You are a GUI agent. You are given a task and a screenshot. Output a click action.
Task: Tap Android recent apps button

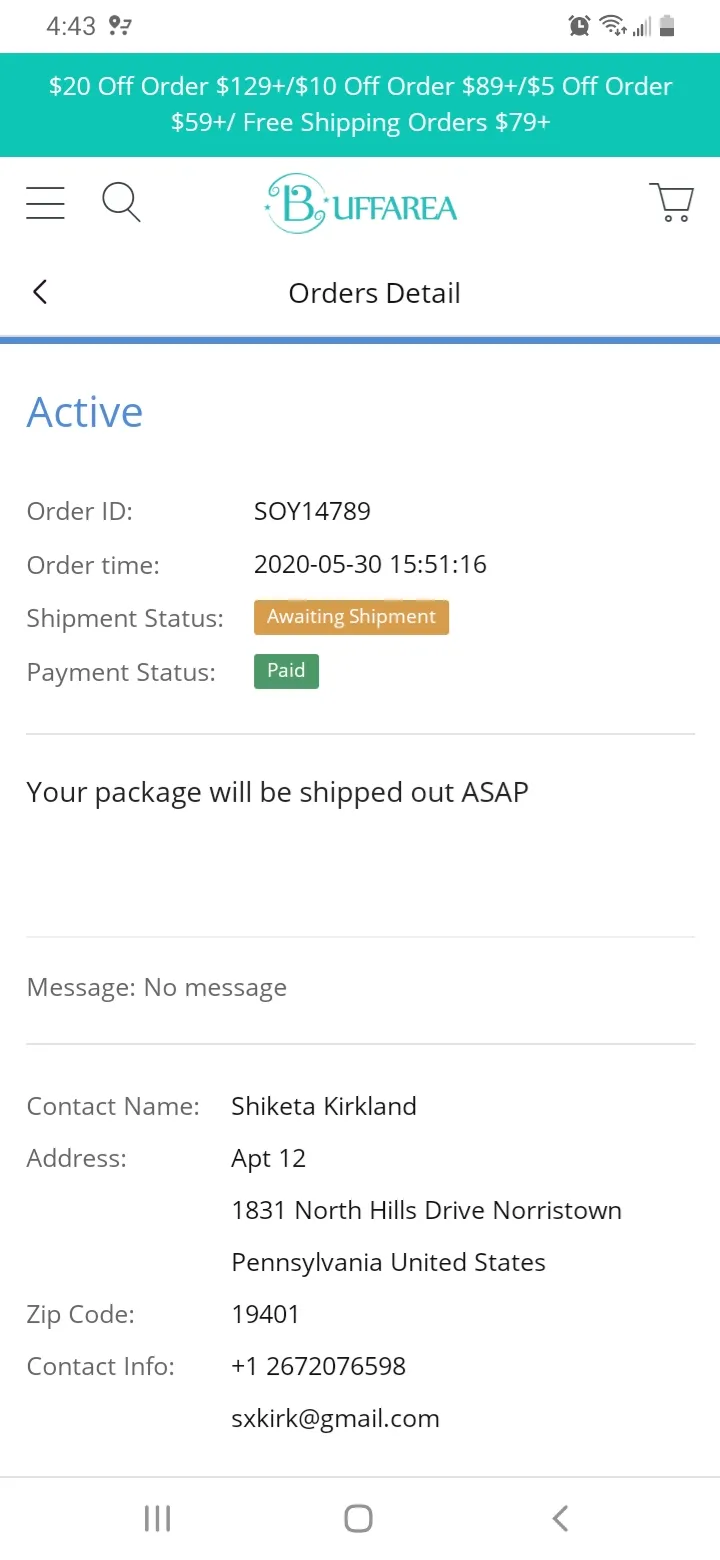point(158,1518)
